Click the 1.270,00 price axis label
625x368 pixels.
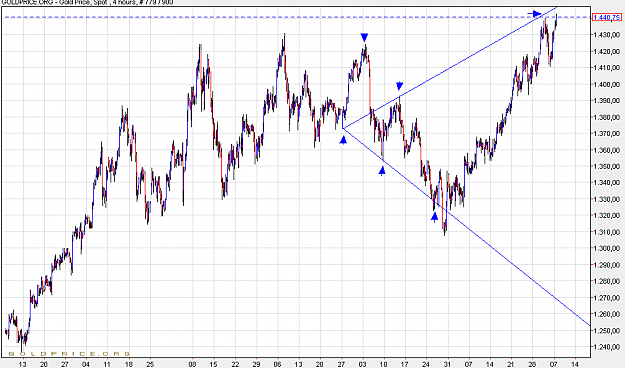607,297
